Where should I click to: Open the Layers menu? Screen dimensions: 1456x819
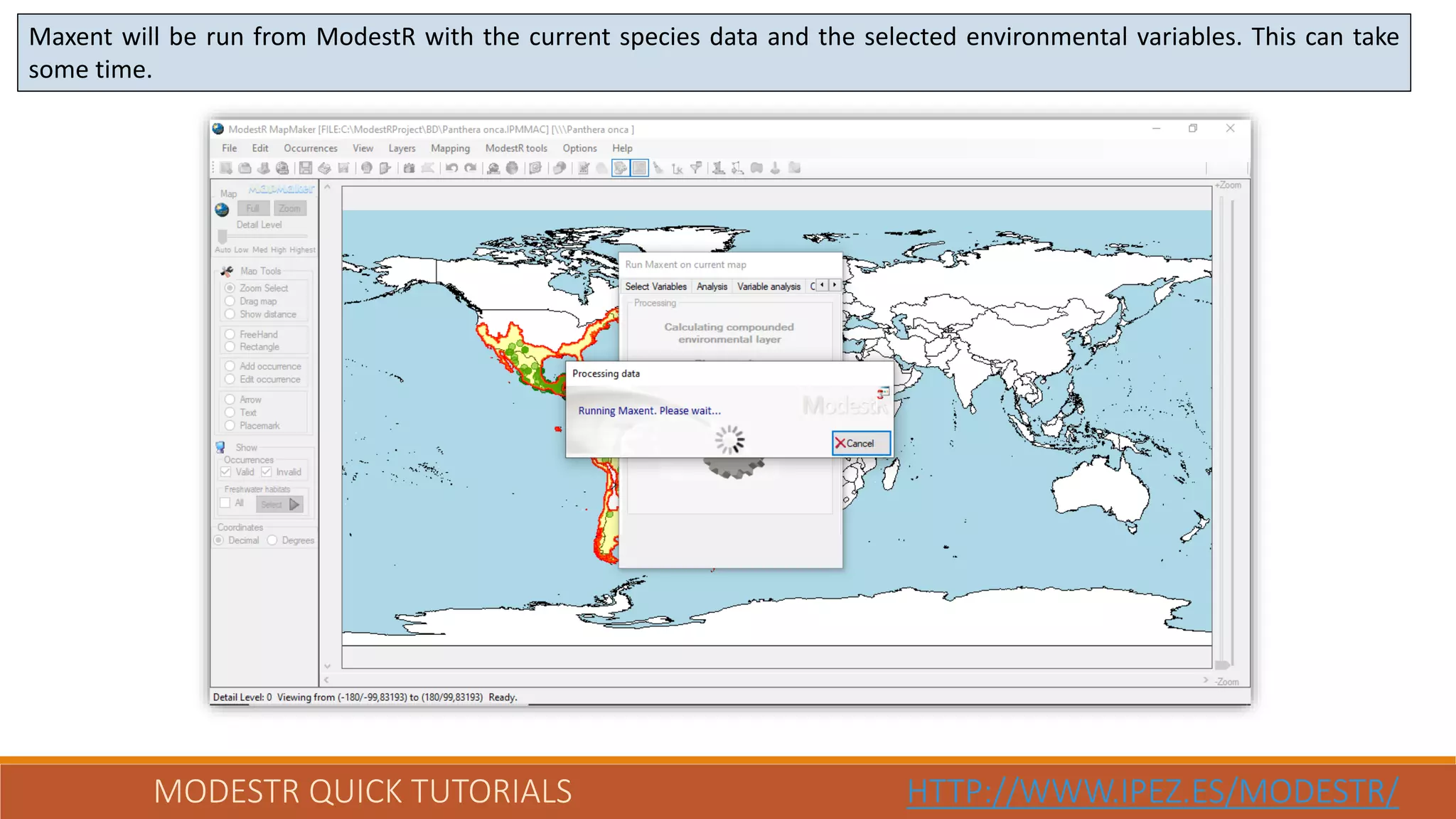click(x=402, y=148)
